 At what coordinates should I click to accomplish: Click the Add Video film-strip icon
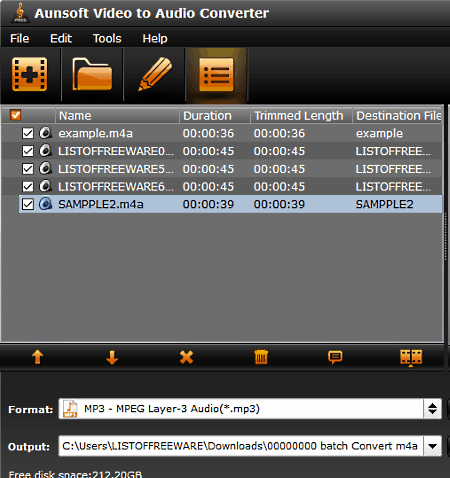(x=30, y=74)
